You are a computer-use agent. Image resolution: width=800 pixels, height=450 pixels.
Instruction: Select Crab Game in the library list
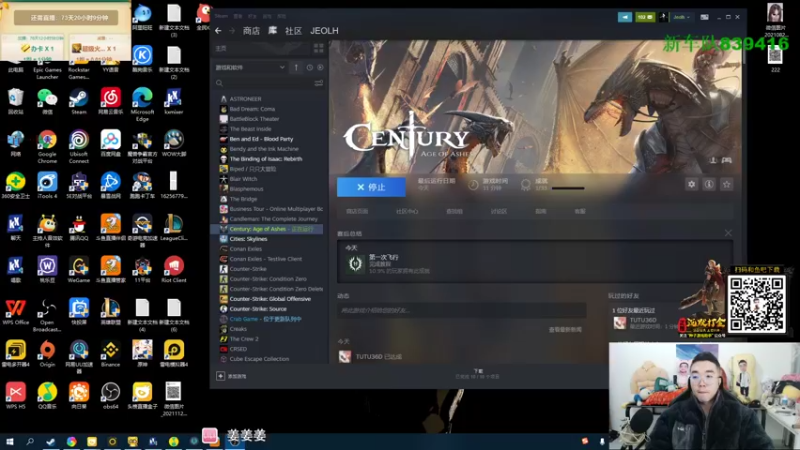(265, 319)
